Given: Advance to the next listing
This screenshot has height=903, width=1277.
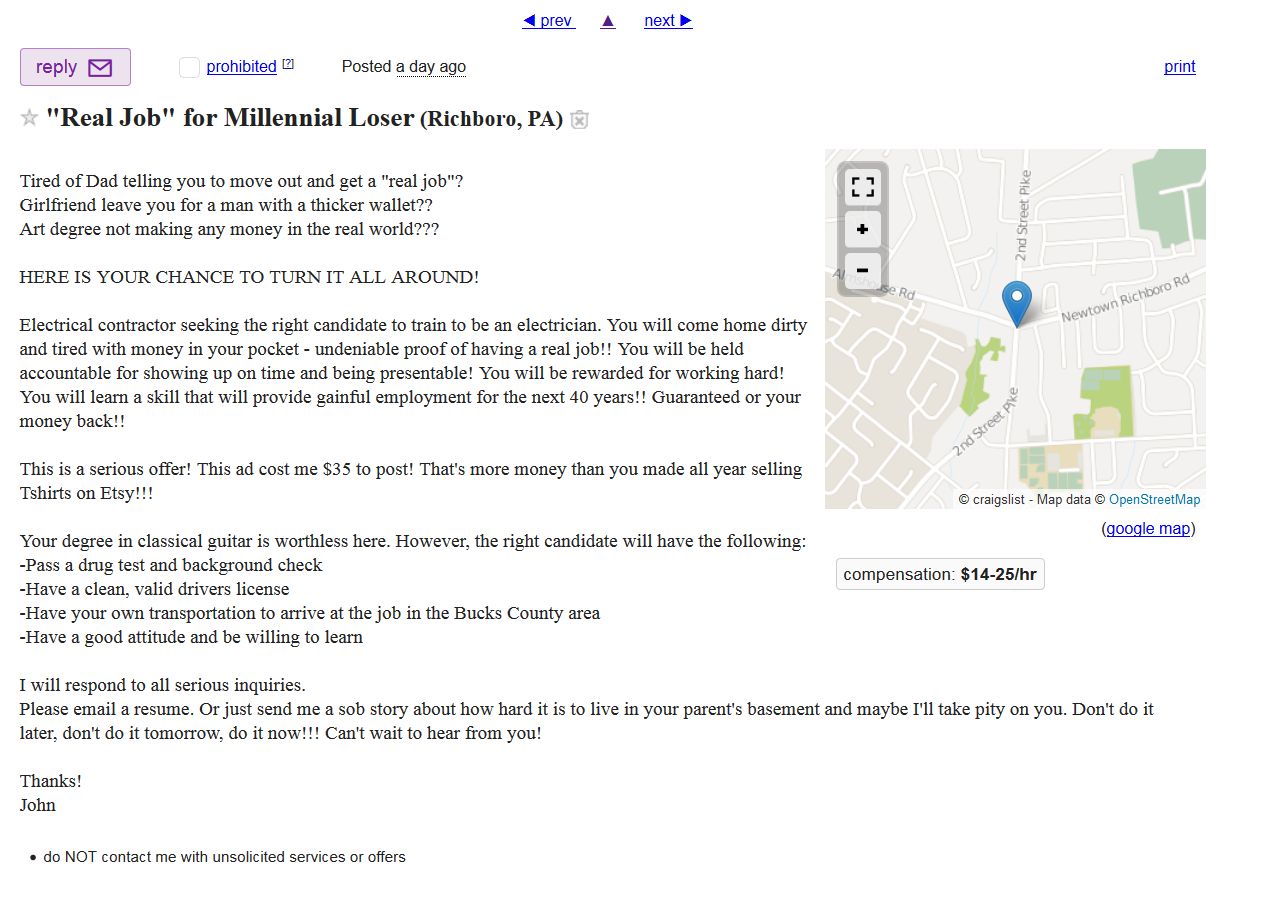Looking at the screenshot, I should [x=666, y=20].
